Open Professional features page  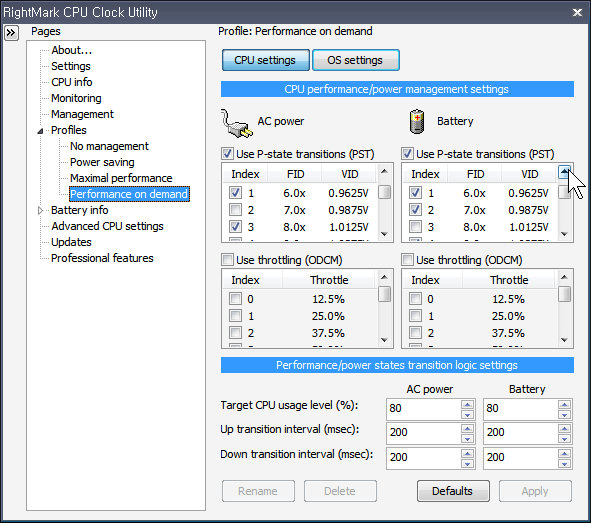pos(102,258)
